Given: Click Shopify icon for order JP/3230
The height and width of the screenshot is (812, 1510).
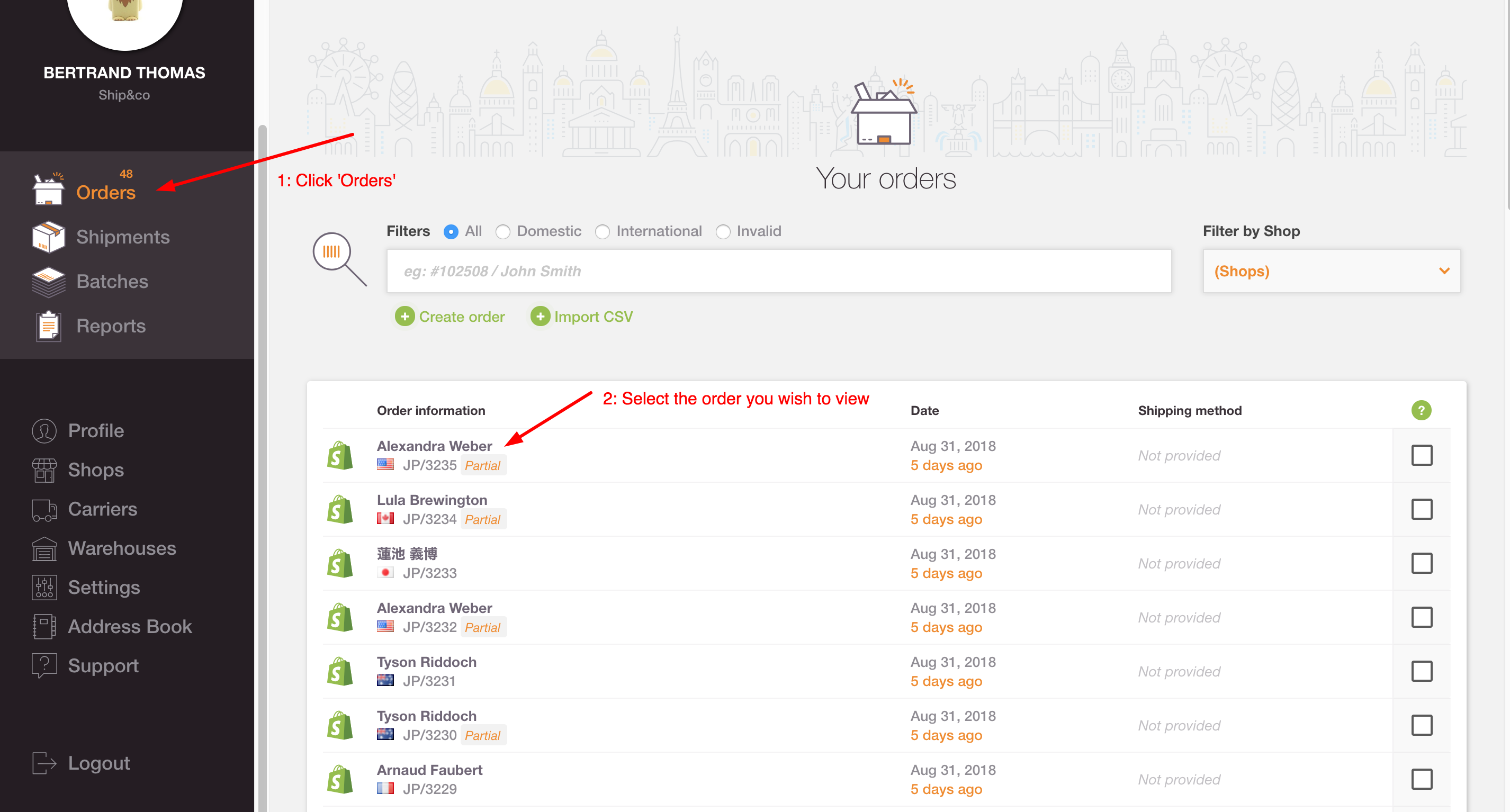Looking at the screenshot, I should pyautogui.click(x=339, y=725).
